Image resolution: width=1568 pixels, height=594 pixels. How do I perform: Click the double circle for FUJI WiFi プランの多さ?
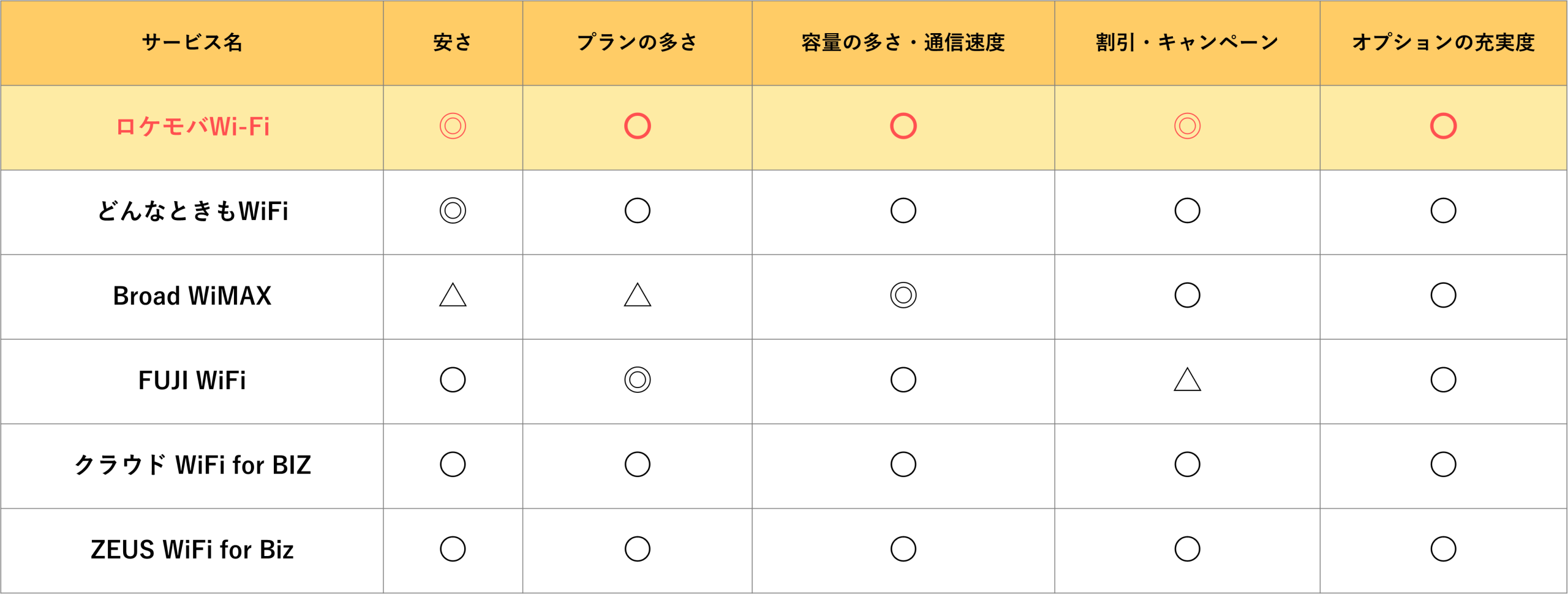pyautogui.click(x=637, y=380)
